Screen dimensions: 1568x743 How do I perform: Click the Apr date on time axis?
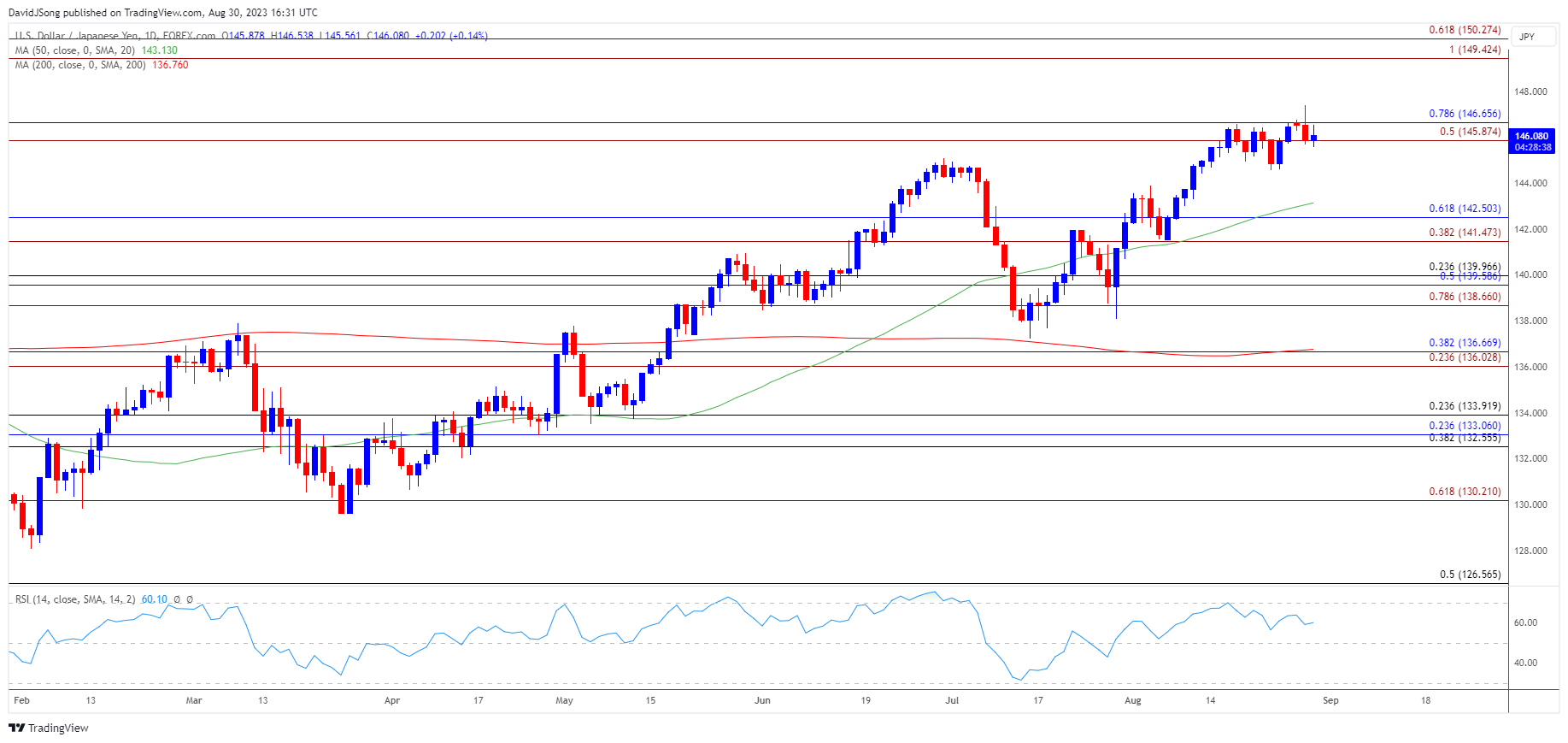click(x=392, y=700)
